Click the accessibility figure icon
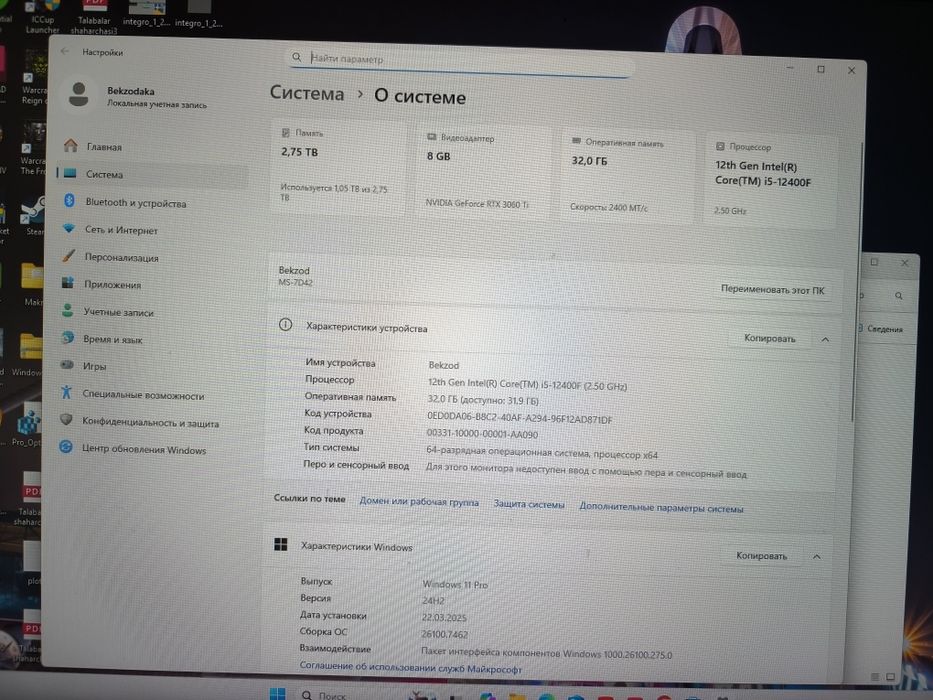This screenshot has width=933, height=700. click(x=67, y=392)
